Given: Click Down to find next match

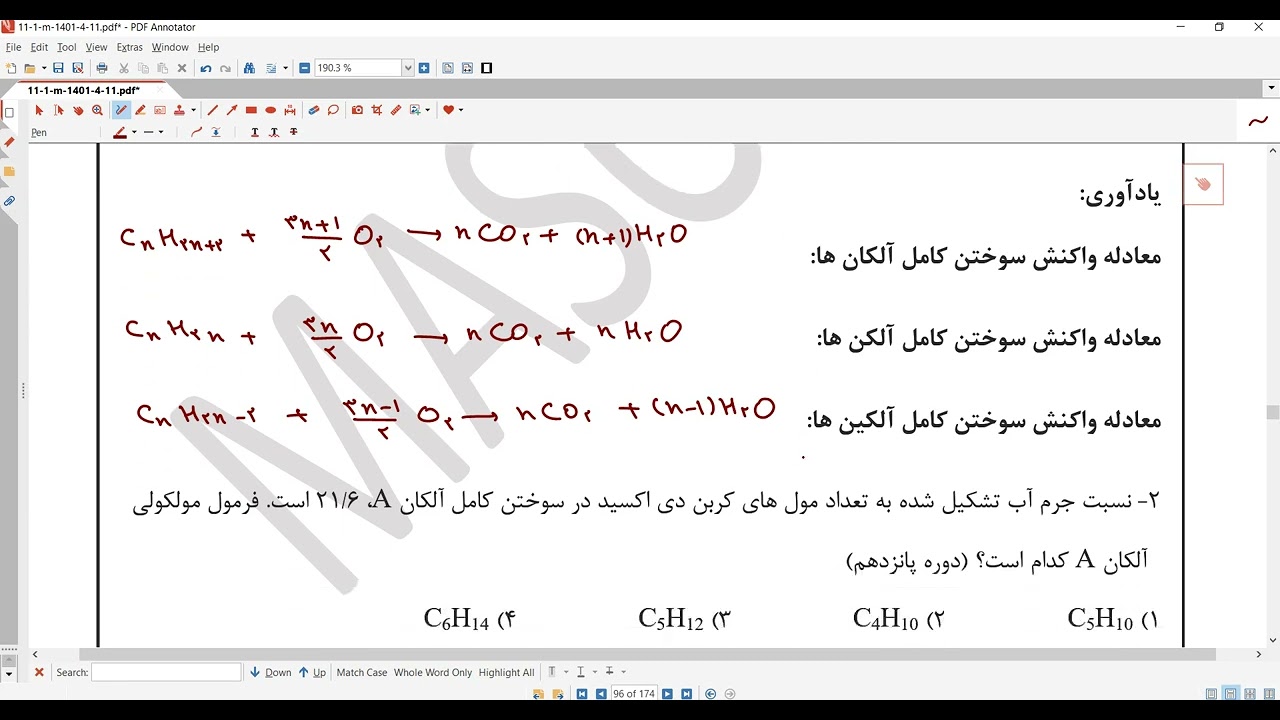Looking at the screenshot, I should click(x=271, y=673).
